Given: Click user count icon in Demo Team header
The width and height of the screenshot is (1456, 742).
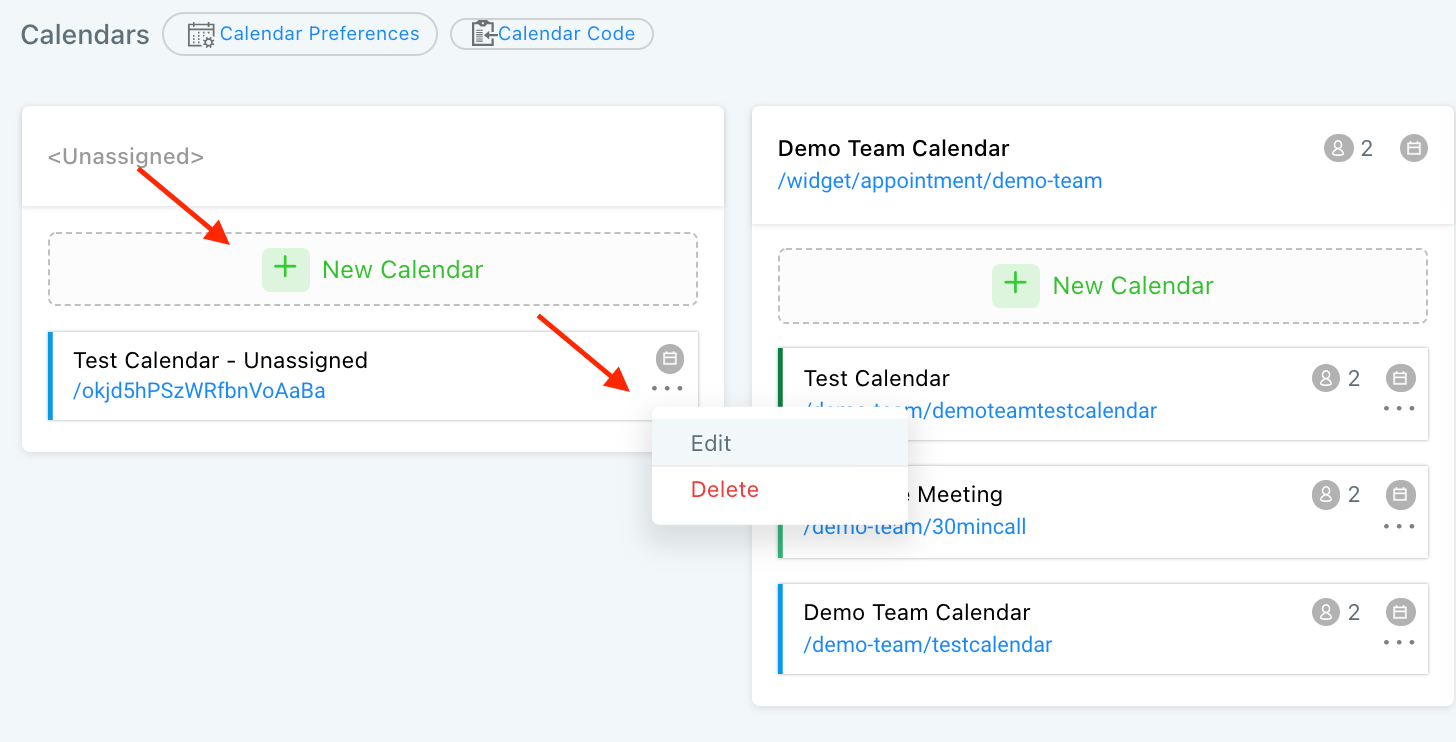Looking at the screenshot, I should [x=1338, y=149].
